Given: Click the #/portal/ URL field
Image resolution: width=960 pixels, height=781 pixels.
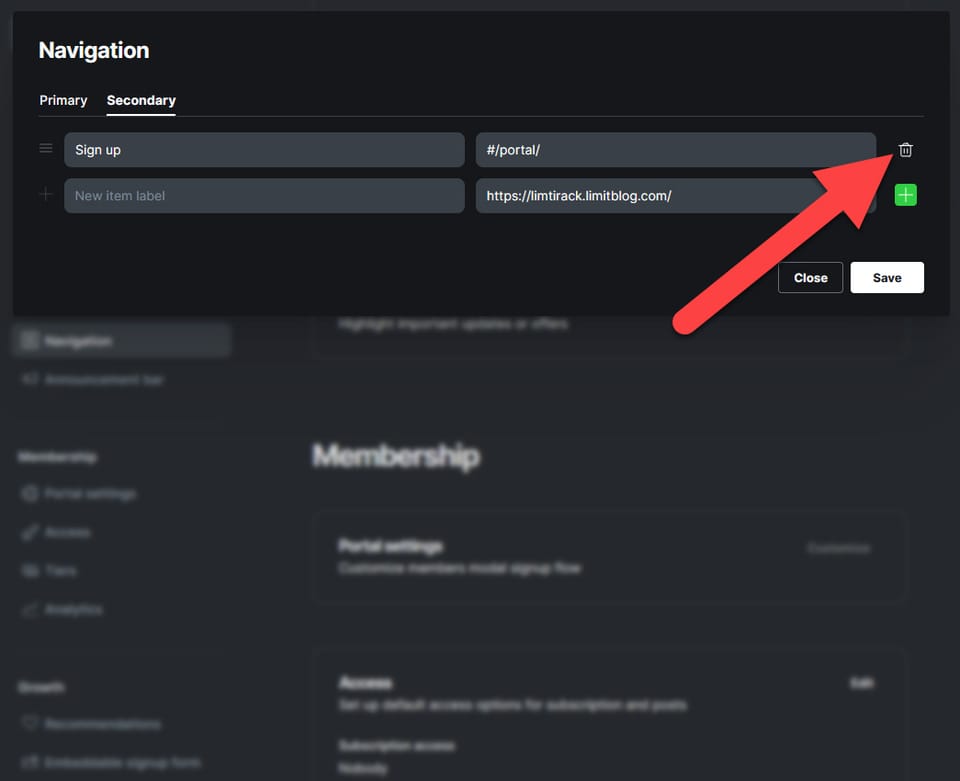Looking at the screenshot, I should 676,150.
